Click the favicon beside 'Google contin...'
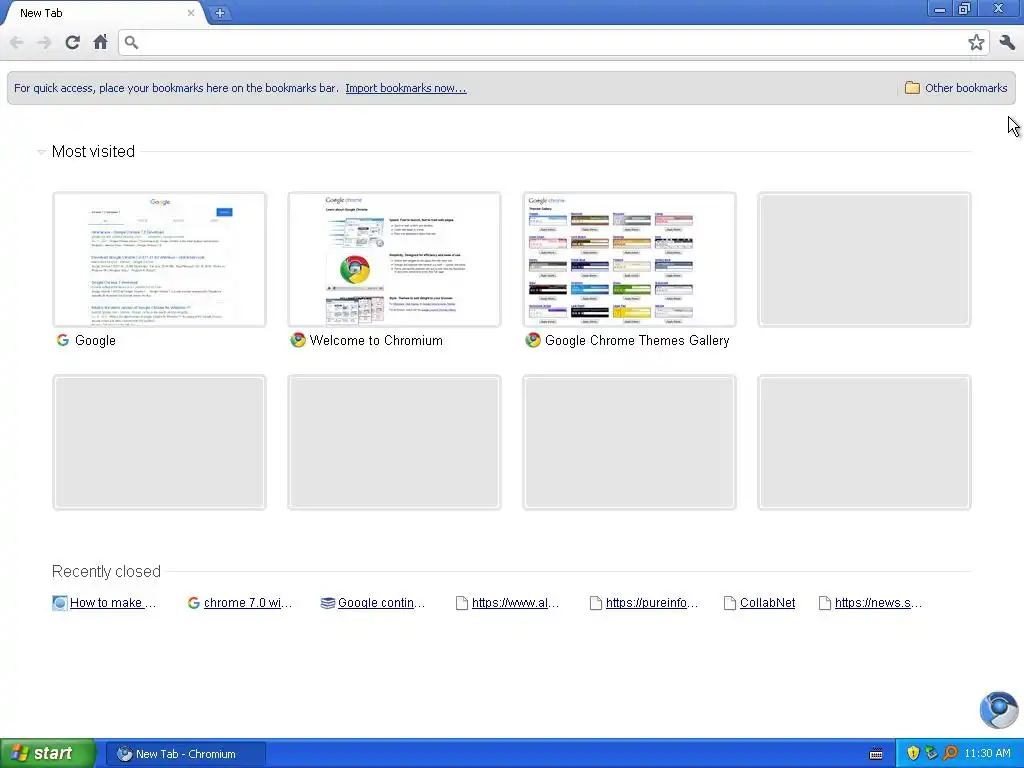Viewport: 1024px width, 768px height. tap(328, 603)
